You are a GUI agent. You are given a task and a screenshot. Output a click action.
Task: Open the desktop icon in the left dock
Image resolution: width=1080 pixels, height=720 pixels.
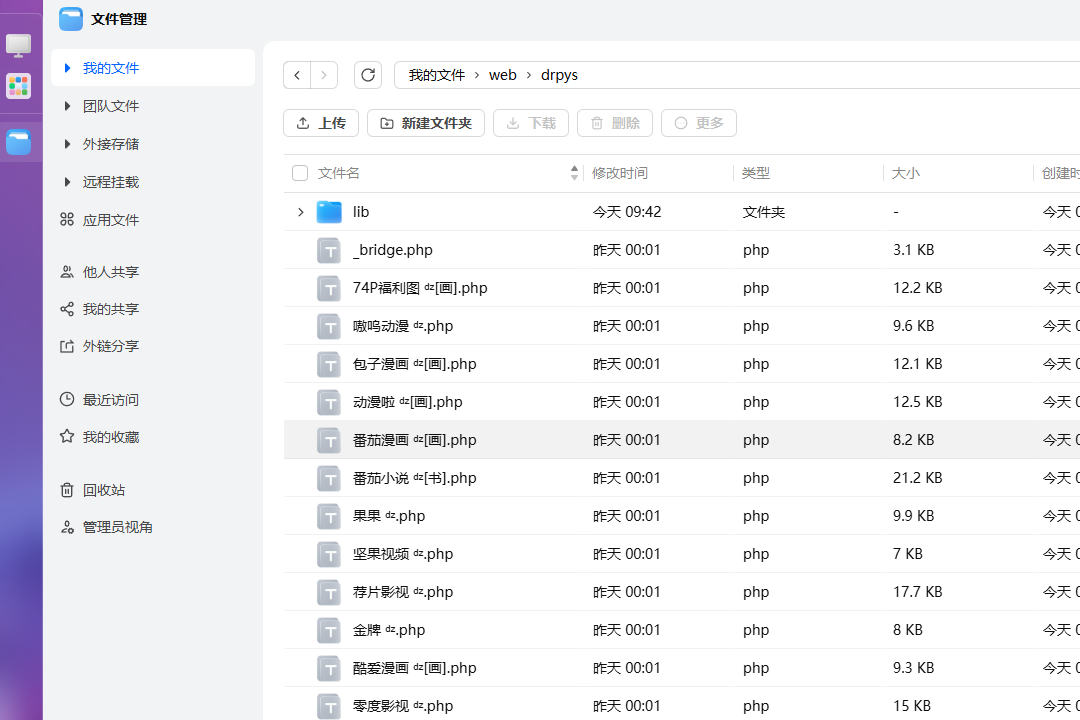[19, 45]
